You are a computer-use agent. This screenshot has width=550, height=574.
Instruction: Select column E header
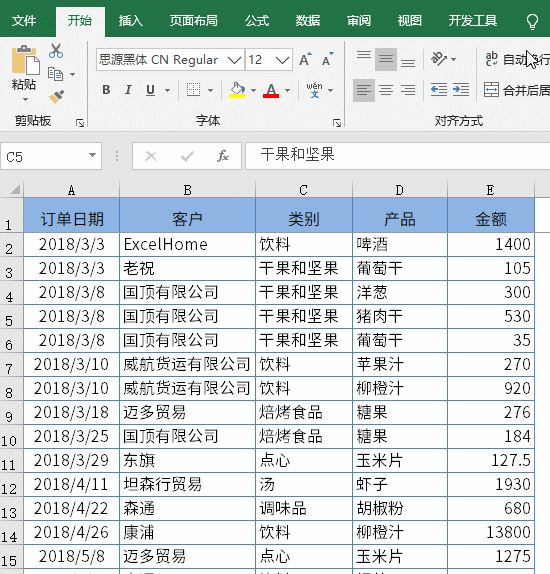[x=491, y=190]
